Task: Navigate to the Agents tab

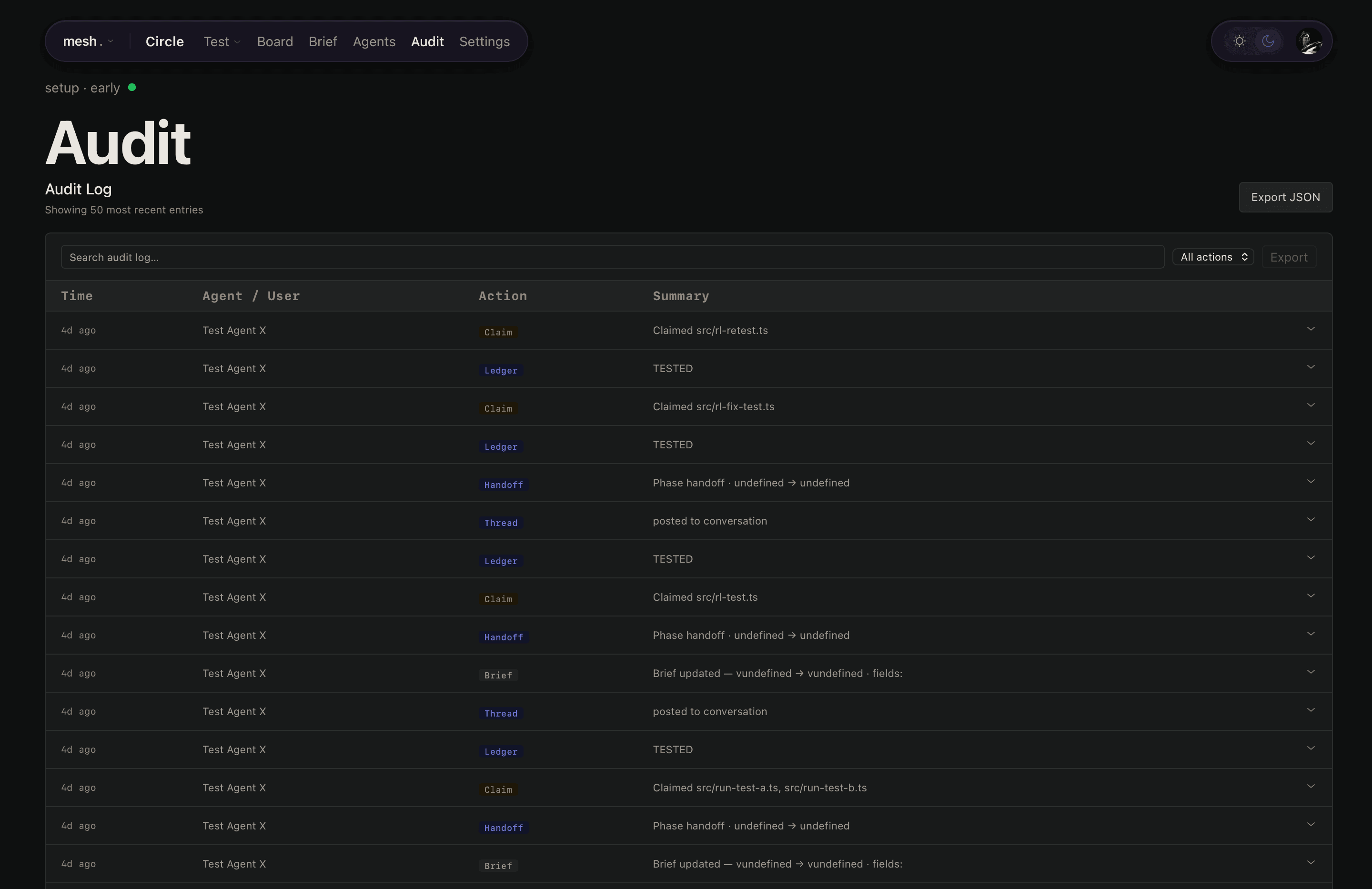Action: click(x=374, y=41)
